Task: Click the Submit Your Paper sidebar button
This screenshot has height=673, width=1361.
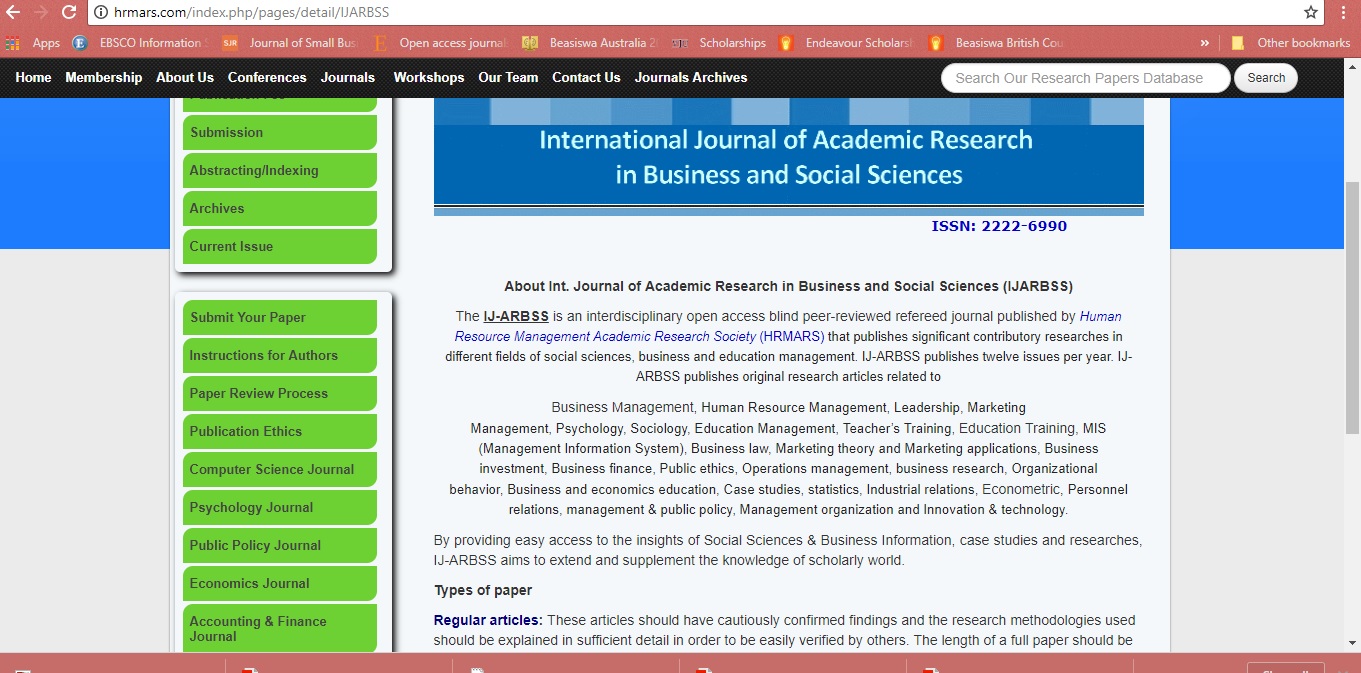Action: pos(280,317)
